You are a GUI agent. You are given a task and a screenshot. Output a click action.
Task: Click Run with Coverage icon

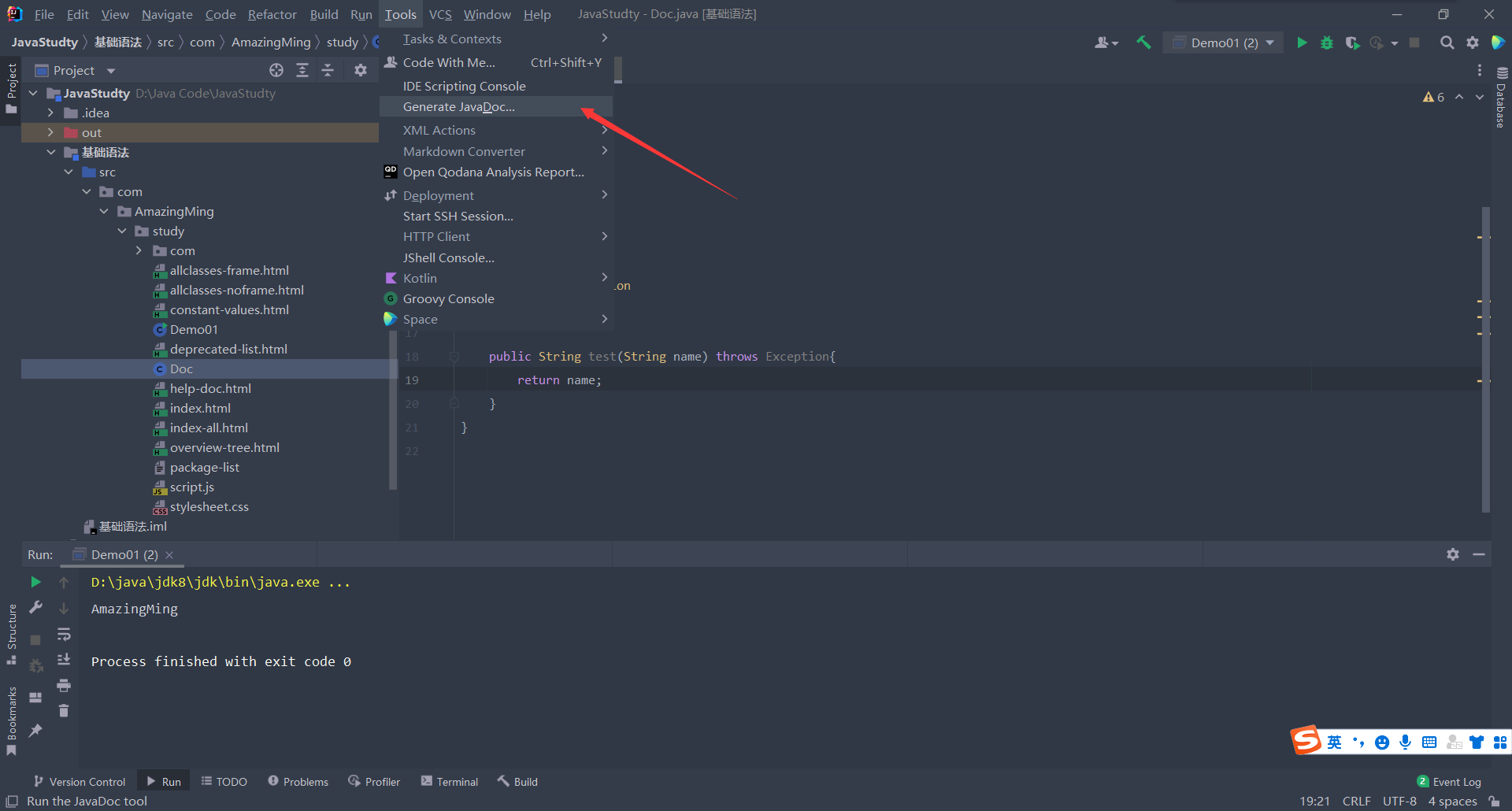tap(1352, 43)
